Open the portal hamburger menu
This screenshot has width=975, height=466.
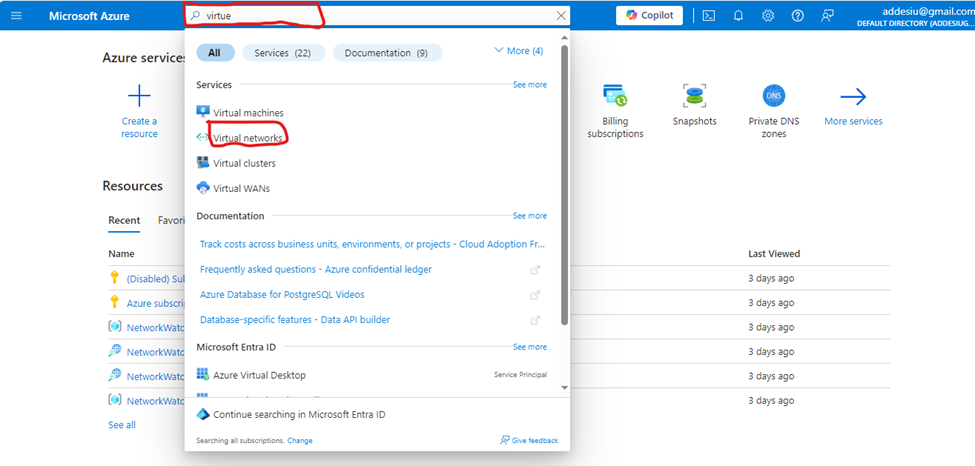16,16
